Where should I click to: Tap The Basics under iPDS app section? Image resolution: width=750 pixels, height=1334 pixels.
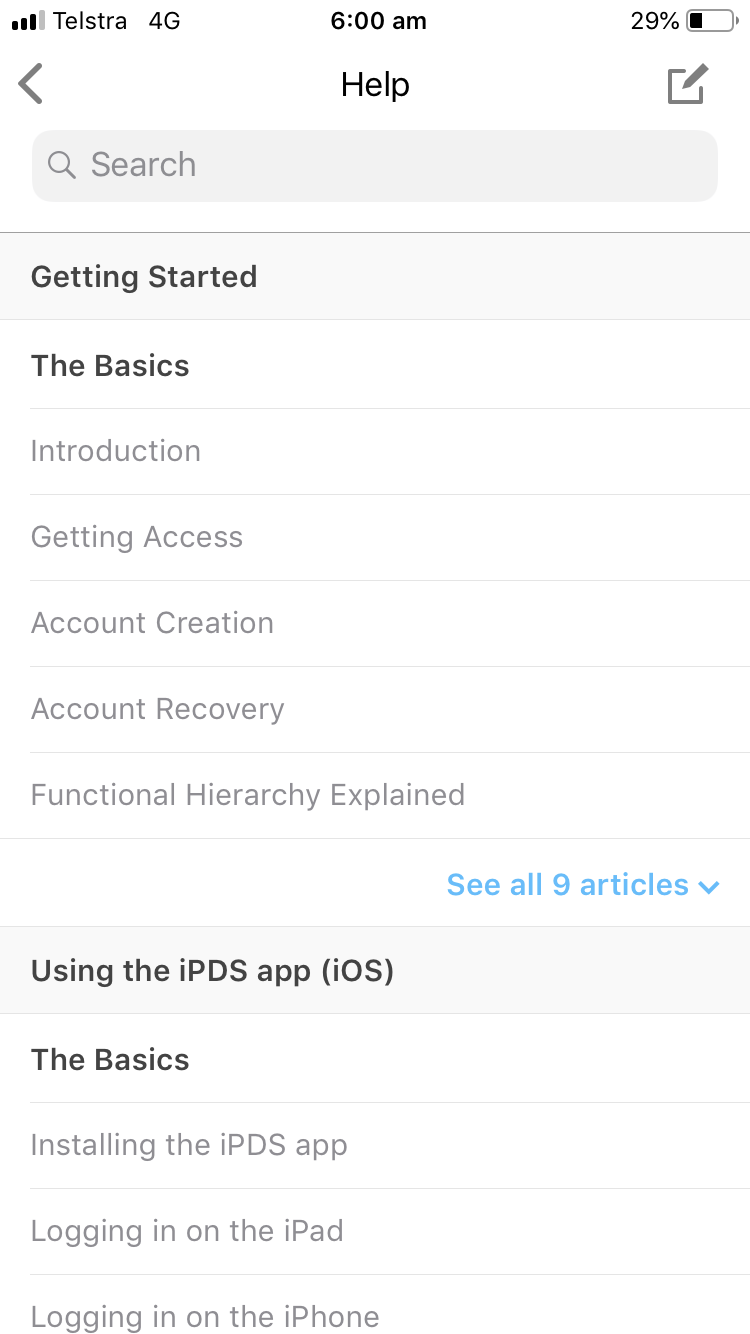point(110,1059)
